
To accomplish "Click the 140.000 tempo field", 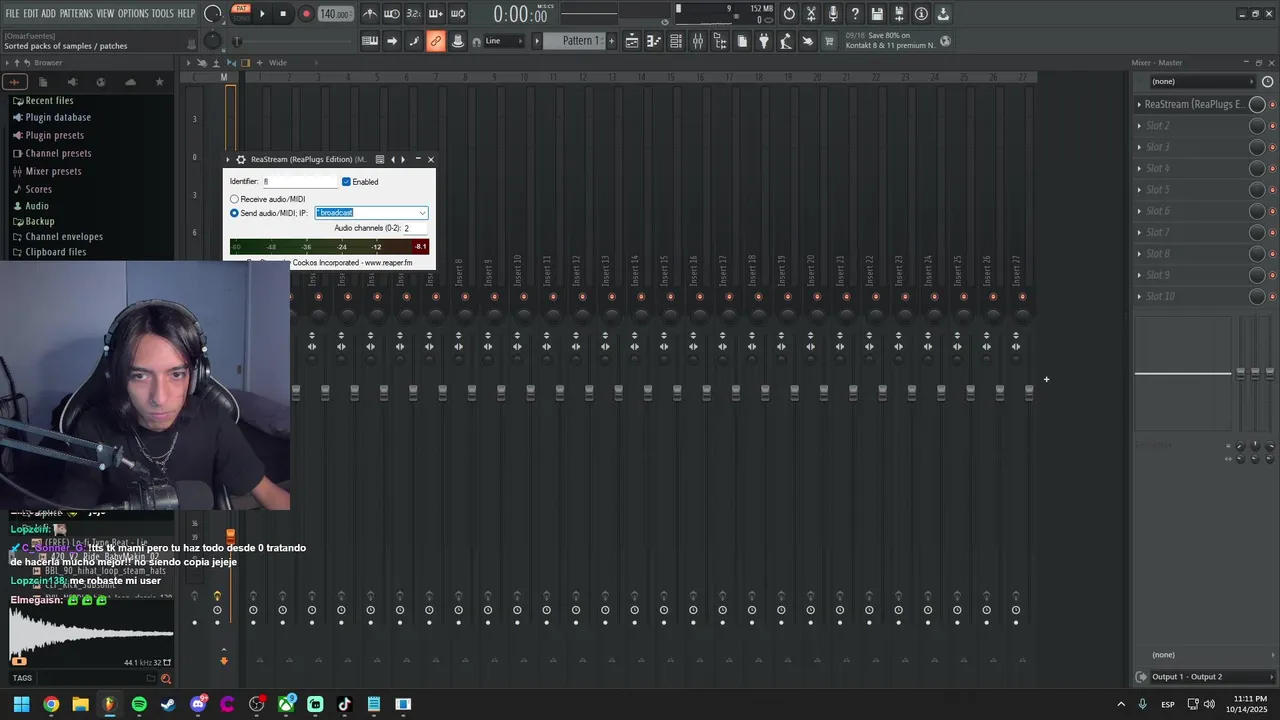I will (335, 14).
